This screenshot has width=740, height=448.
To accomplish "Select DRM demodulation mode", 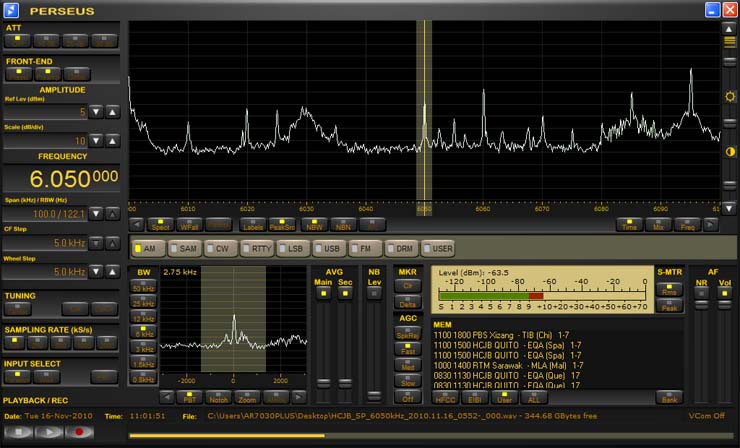I will (x=402, y=248).
